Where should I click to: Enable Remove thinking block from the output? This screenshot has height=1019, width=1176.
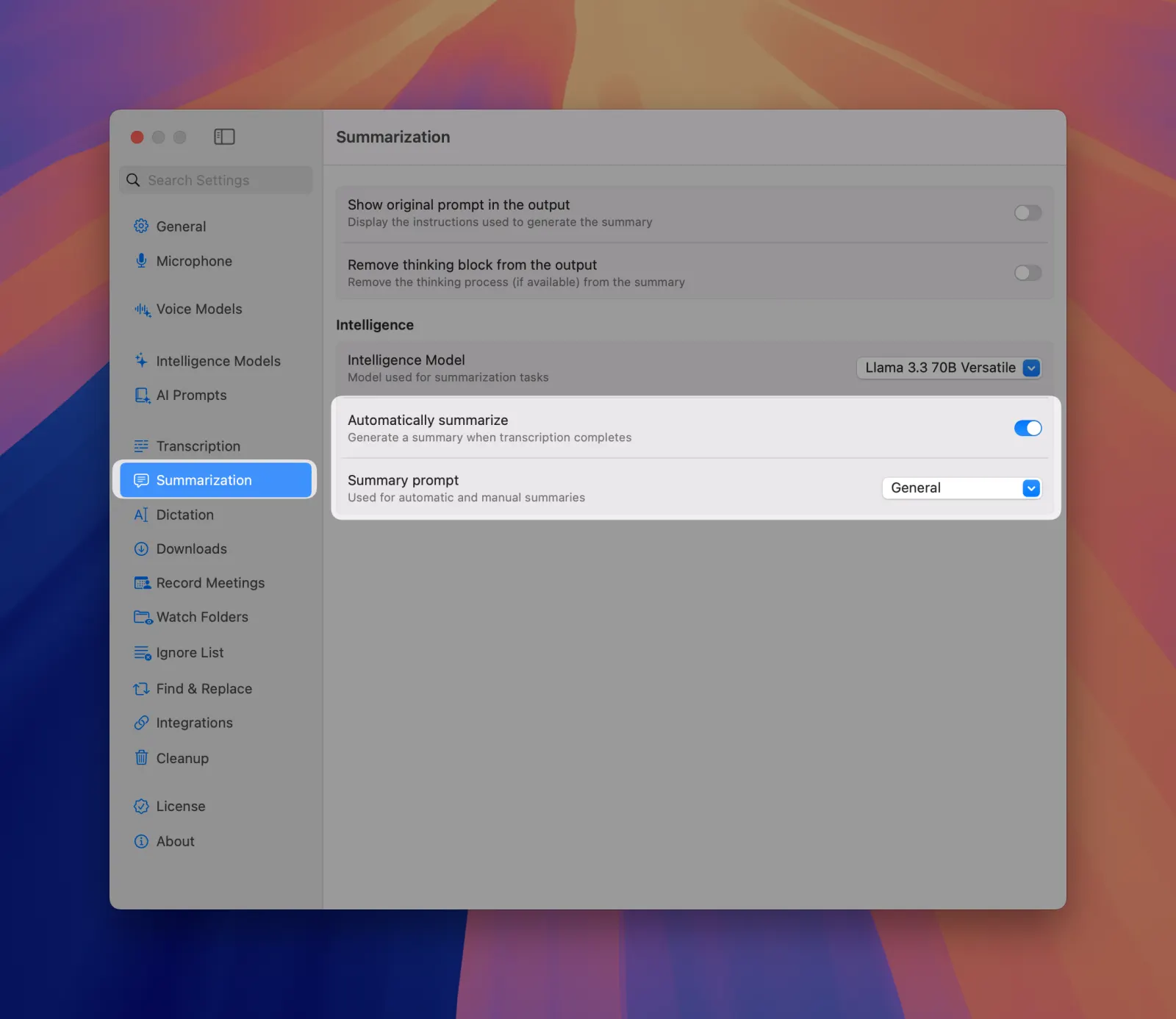click(x=1028, y=273)
